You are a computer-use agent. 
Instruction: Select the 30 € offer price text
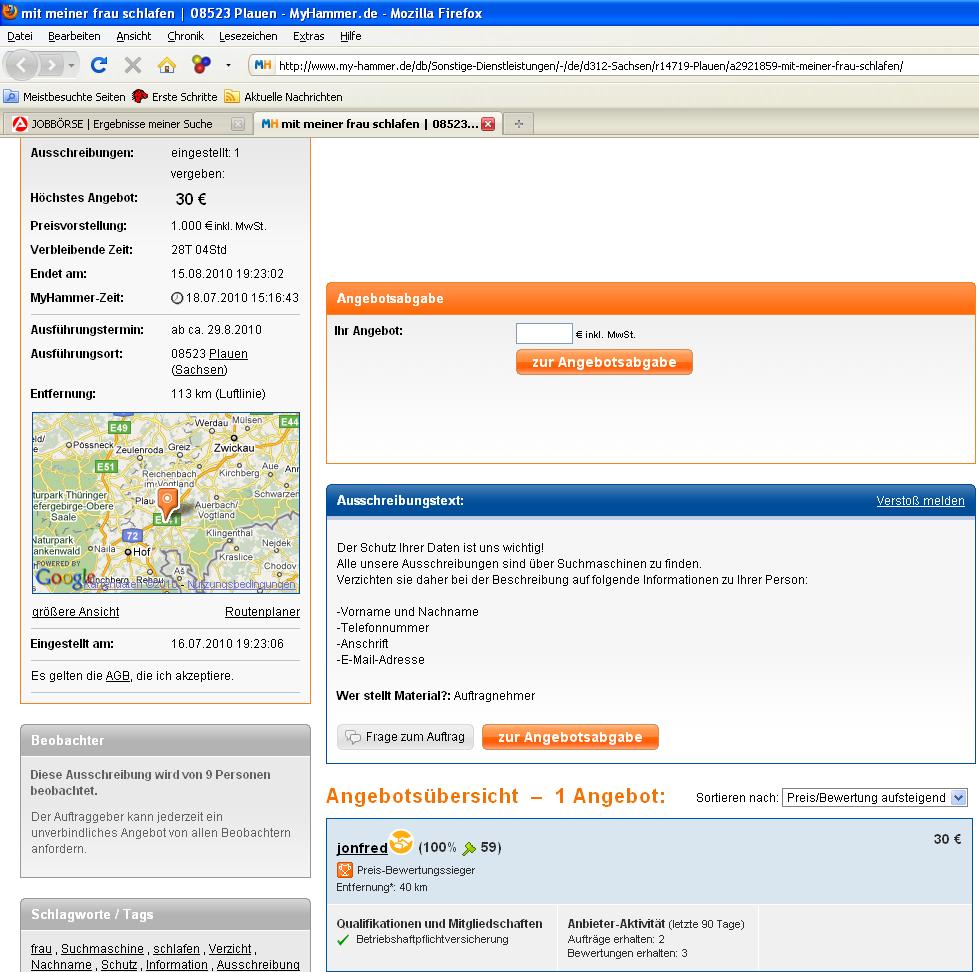[x=948, y=839]
